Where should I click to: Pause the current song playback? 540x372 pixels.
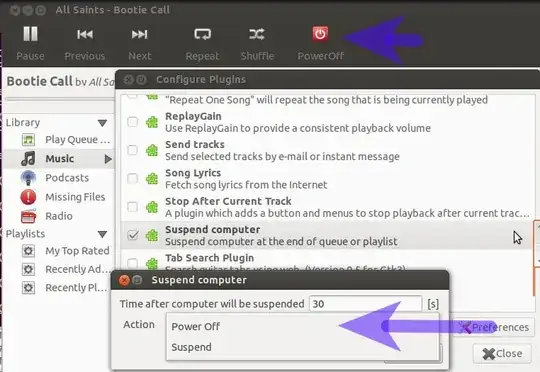coord(30,34)
